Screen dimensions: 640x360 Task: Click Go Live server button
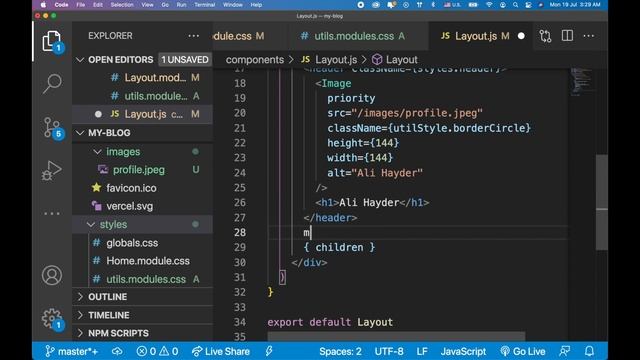[522, 351]
